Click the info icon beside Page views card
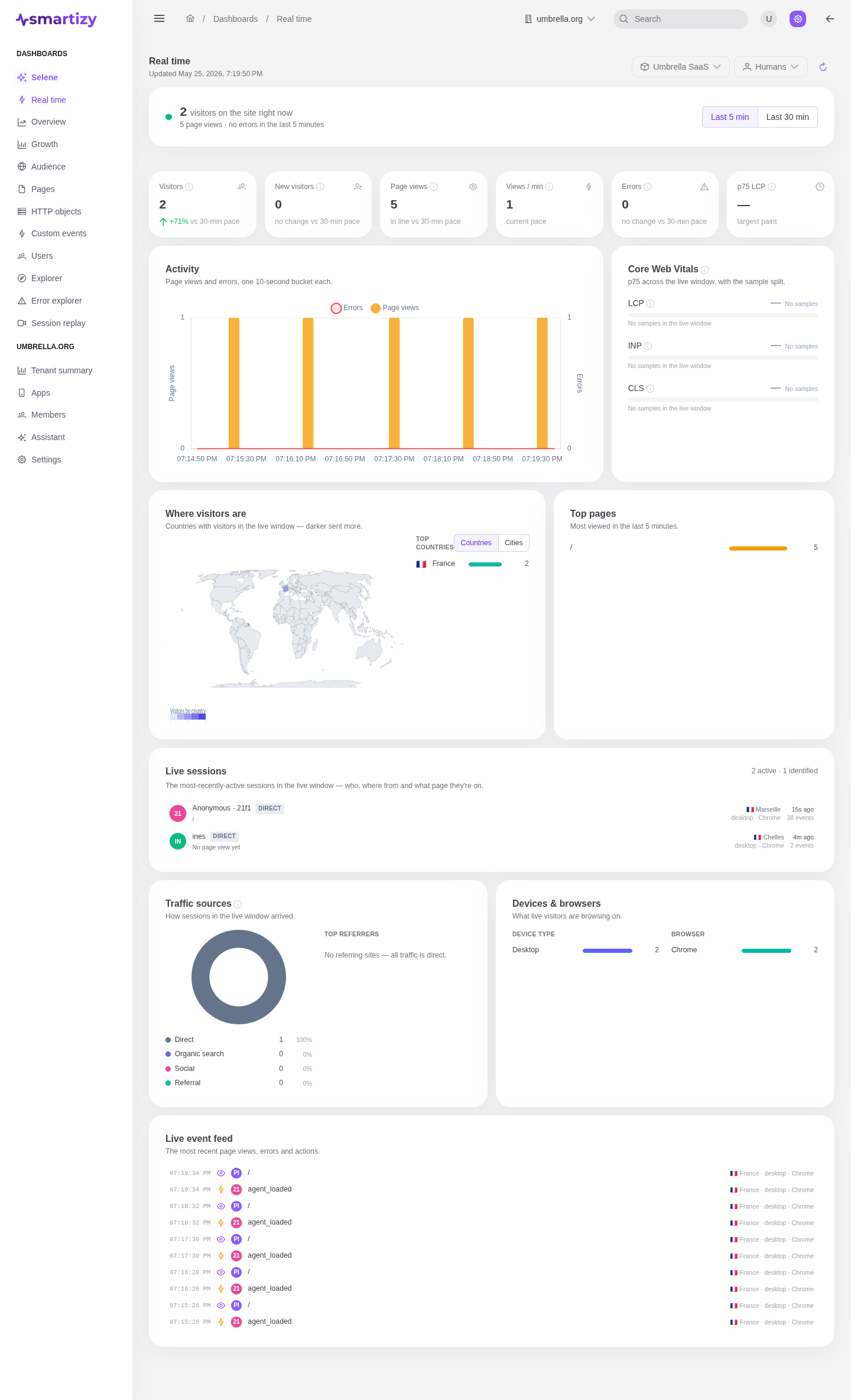This screenshot has height=1400, width=851. 434,187
